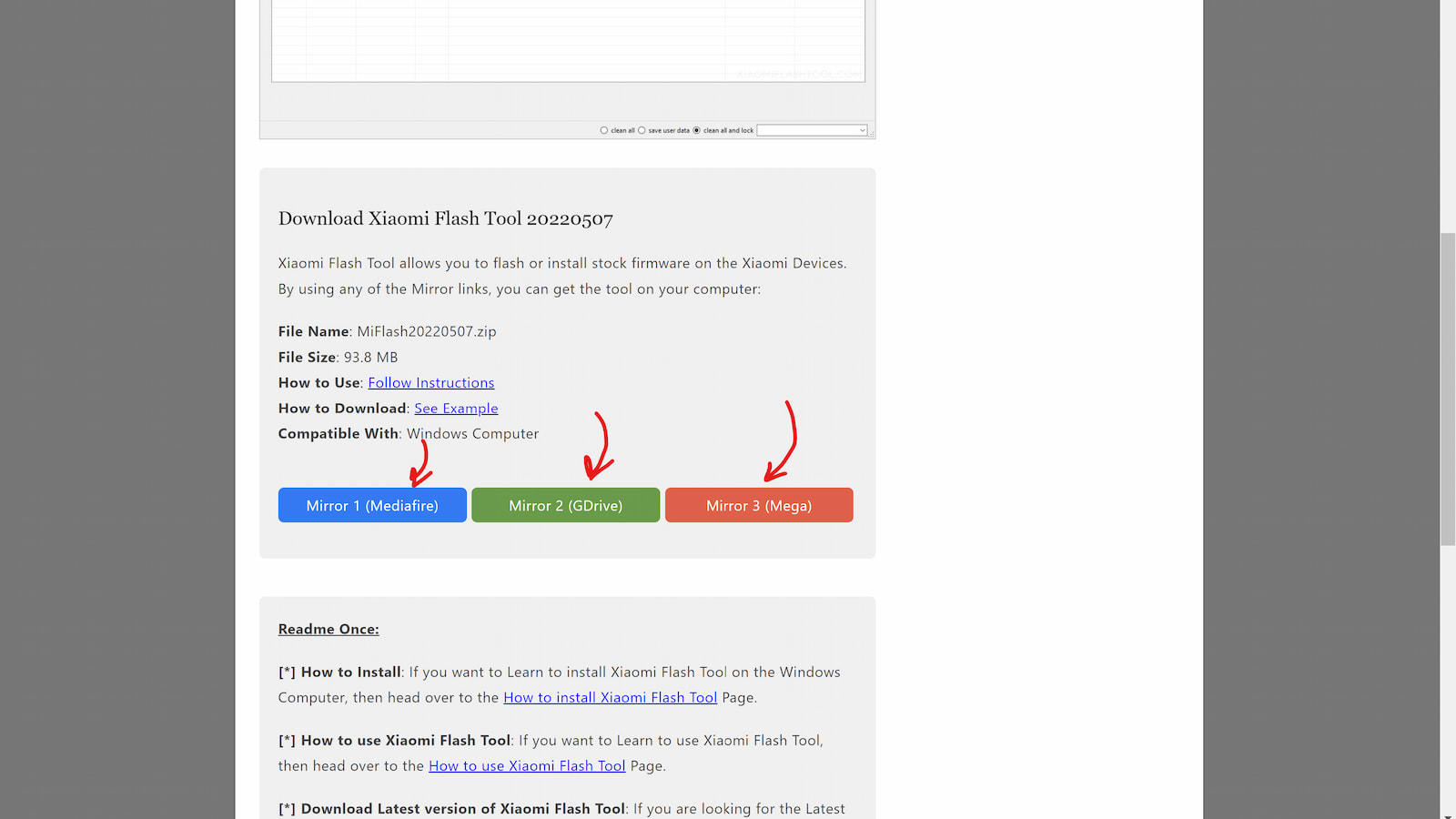The width and height of the screenshot is (1456, 819).
Task: Go to How to install Xiaomi Flash Tool page
Action: 610,698
